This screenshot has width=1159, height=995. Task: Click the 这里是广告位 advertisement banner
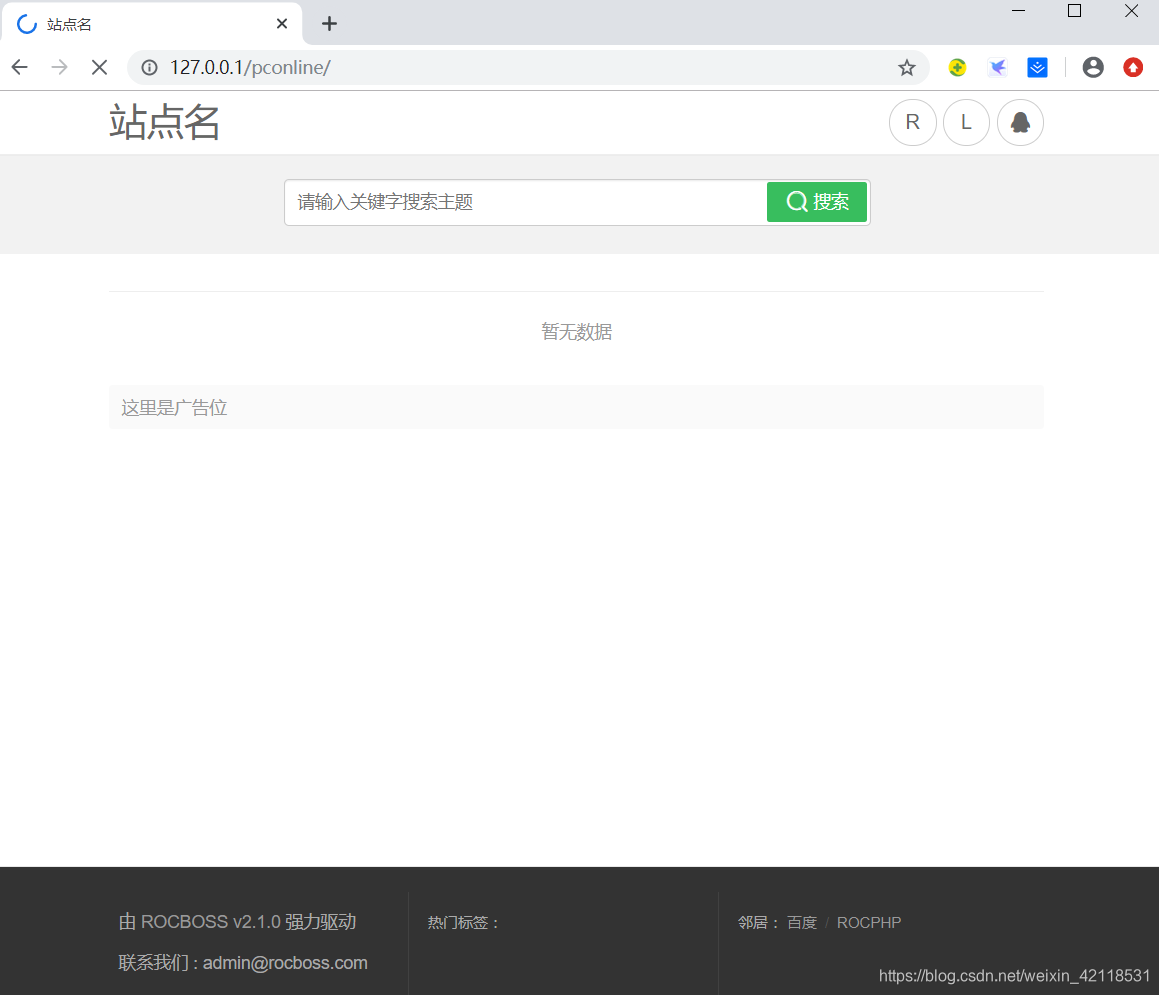173,407
